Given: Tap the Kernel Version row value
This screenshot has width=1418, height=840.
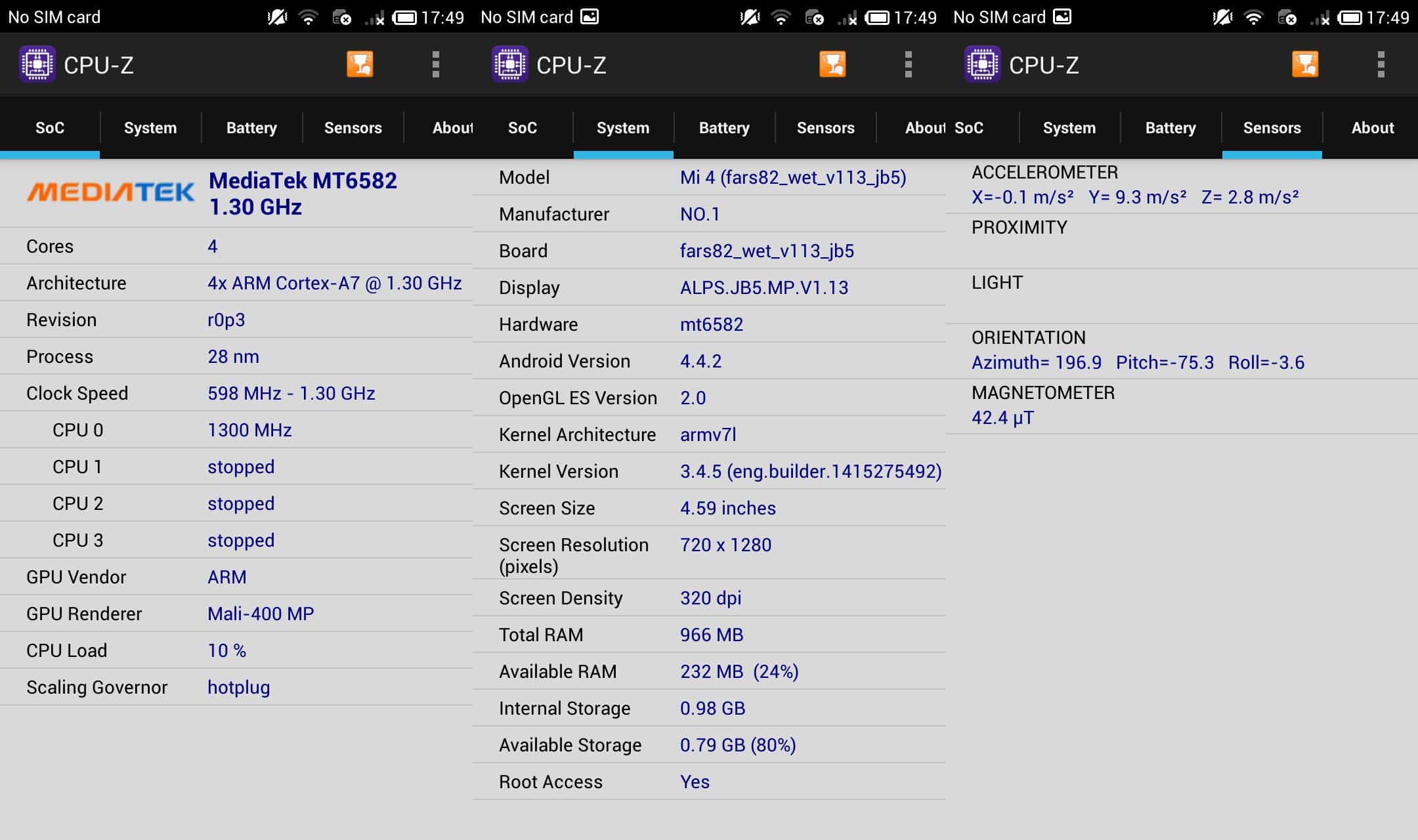Looking at the screenshot, I should [x=810, y=471].
